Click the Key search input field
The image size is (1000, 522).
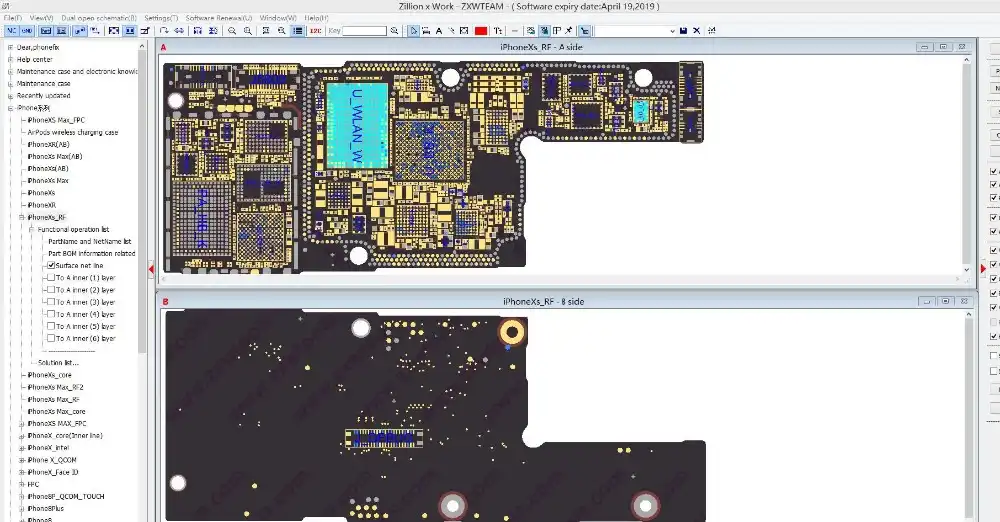click(364, 31)
